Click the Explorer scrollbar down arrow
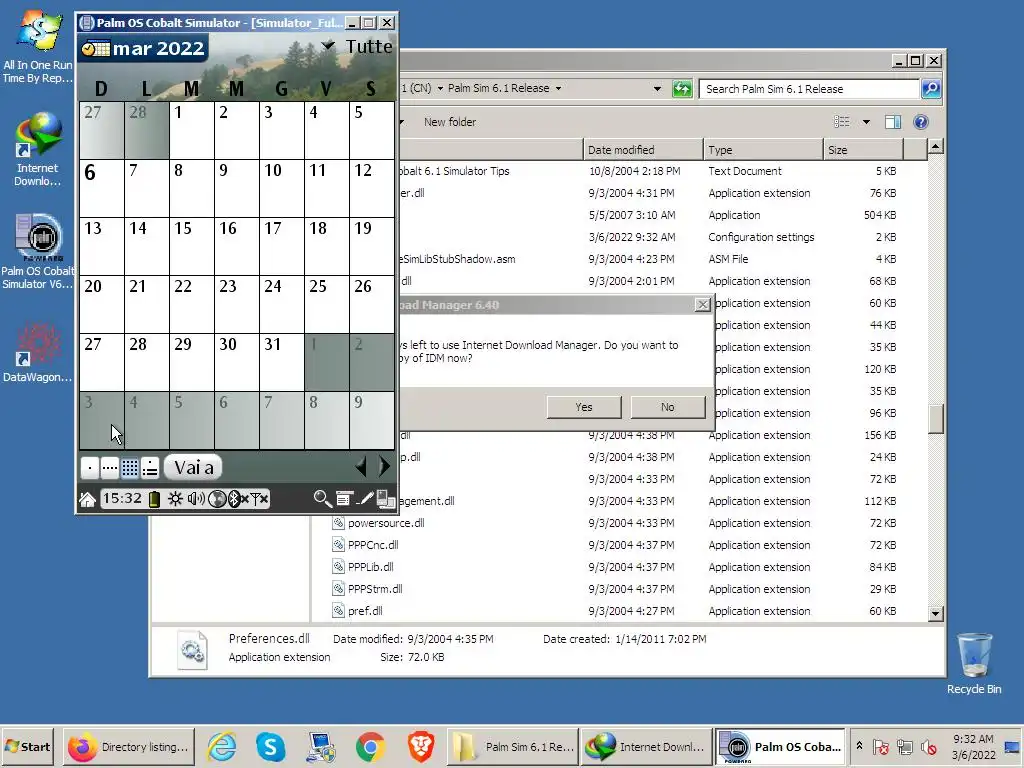1024x768 pixels. [x=935, y=613]
